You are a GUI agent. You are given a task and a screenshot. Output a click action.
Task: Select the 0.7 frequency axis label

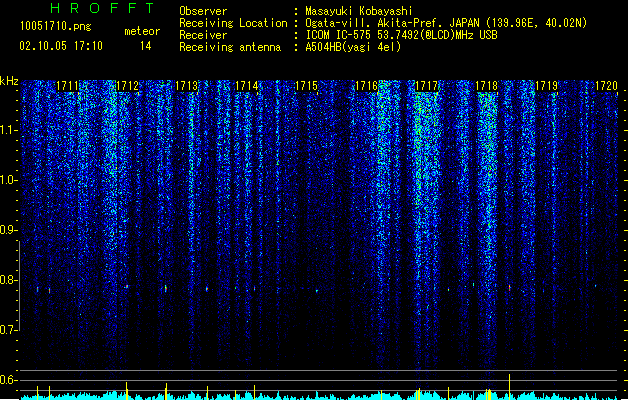tap(8, 330)
